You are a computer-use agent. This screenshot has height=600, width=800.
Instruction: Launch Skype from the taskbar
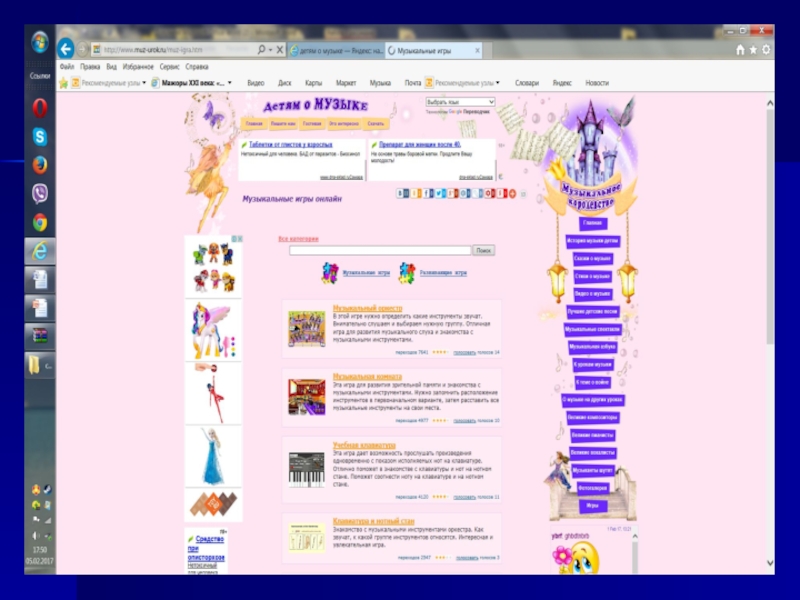(x=40, y=136)
